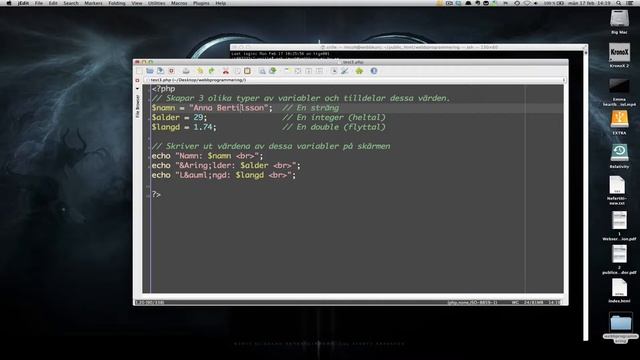Screen dimensions: 640x360
Task: Open the jEdit application menu
Action: 23,3
